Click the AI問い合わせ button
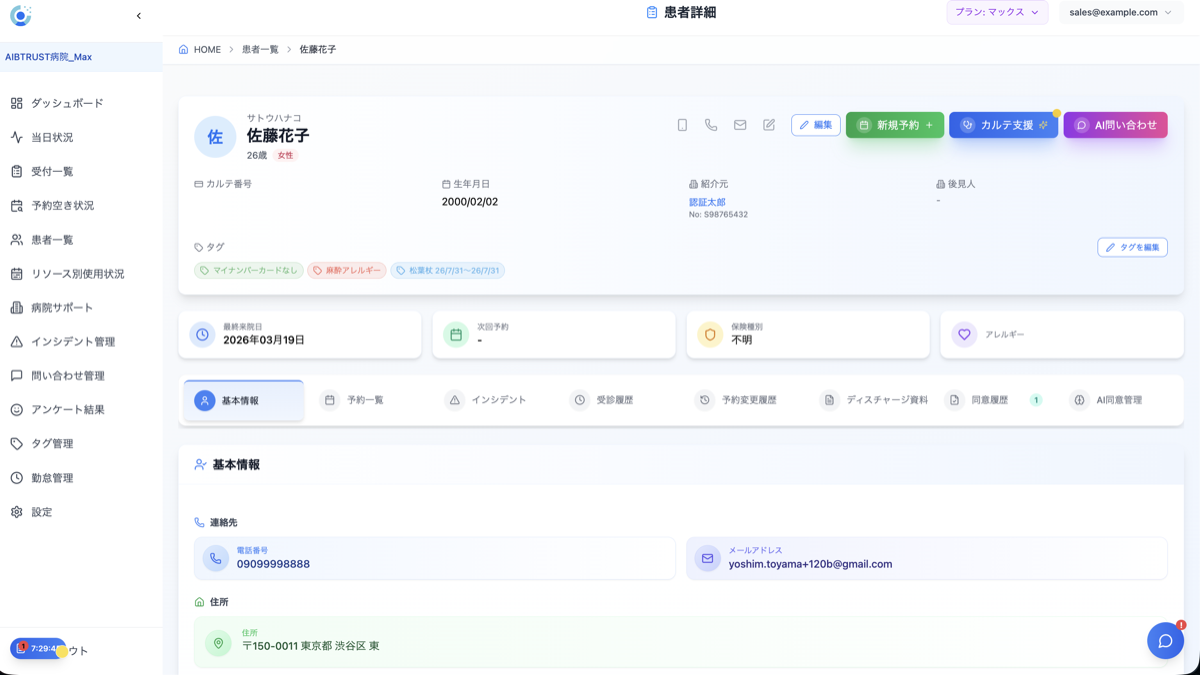Screen dimensions: 1200x675 pos(1115,124)
